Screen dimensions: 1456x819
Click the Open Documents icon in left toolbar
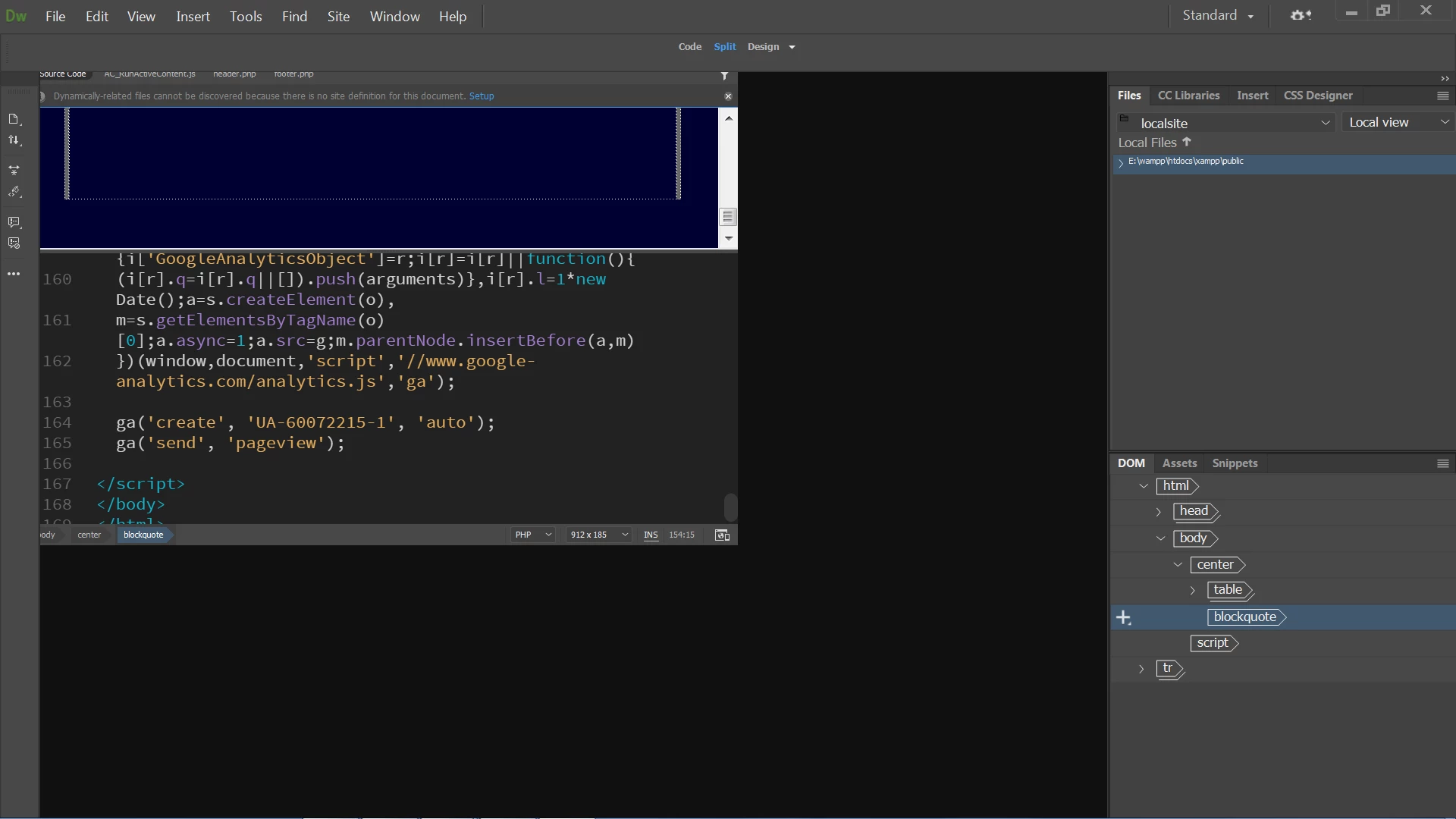pyautogui.click(x=14, y=119)
